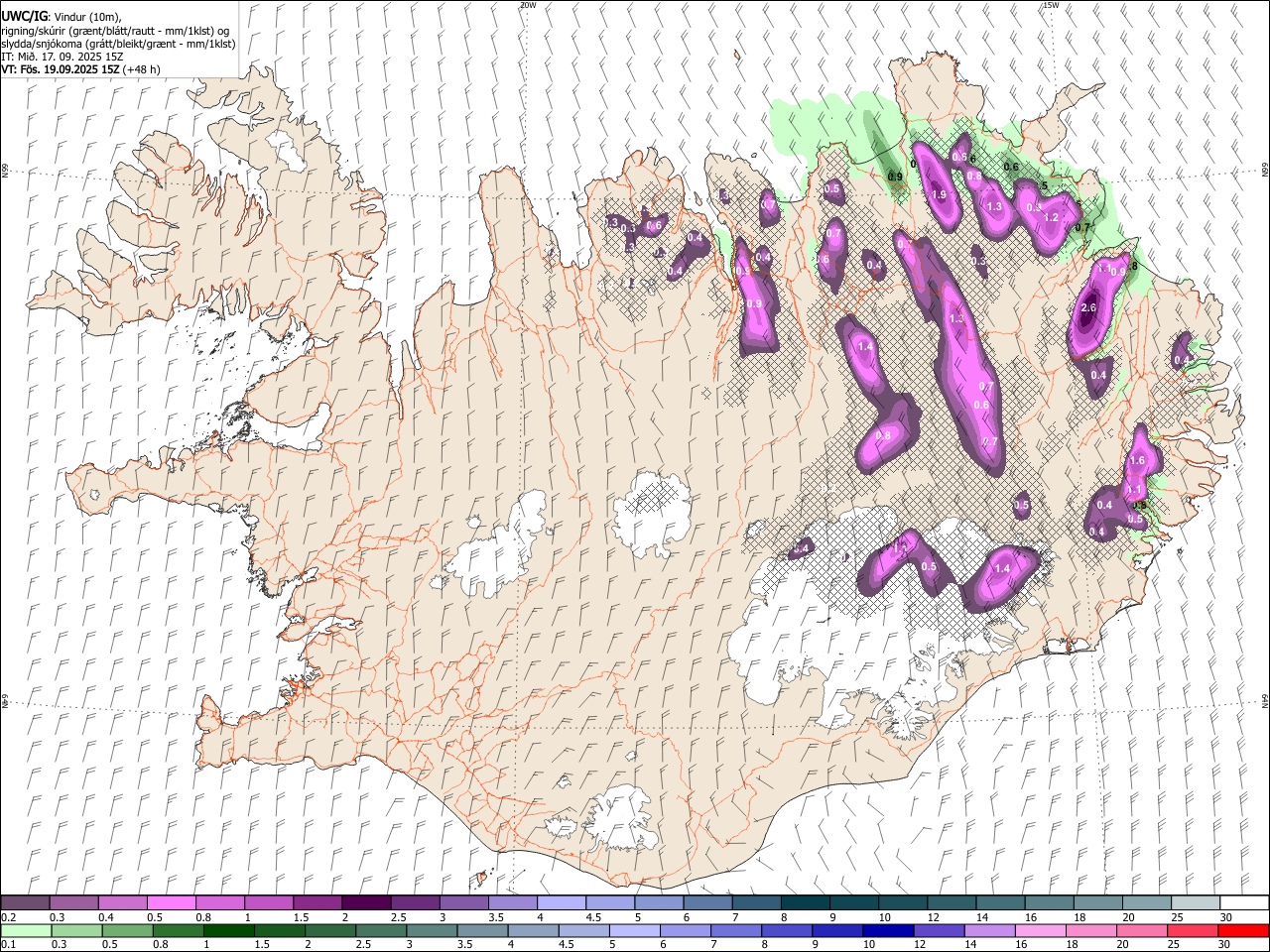1270x952 pixels.
Task: Click the 20W longitude label
Action: click(528, 5)
